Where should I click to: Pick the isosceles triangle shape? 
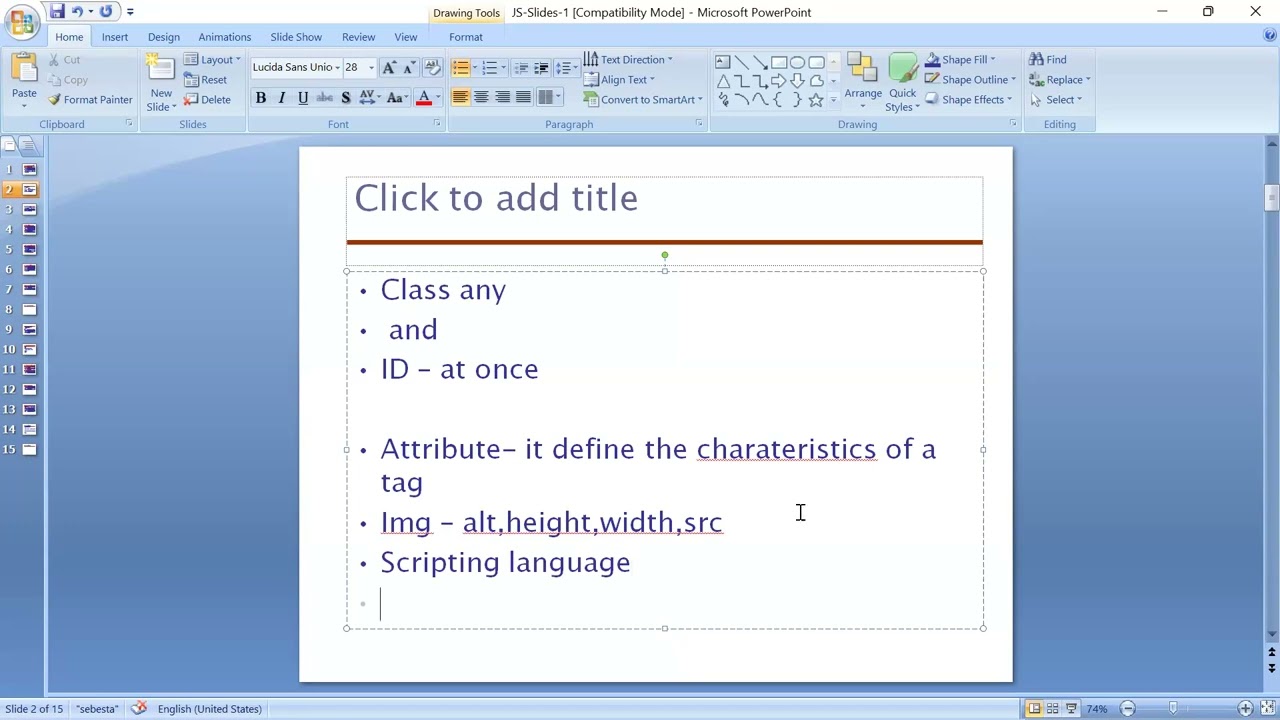pyautogui.click(x=723, y=81)
